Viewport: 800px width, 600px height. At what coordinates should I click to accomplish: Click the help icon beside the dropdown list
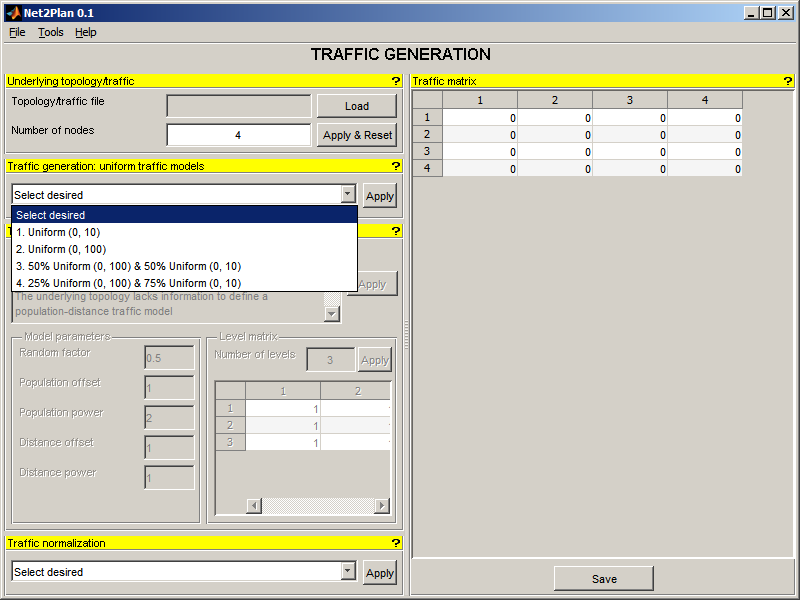pos(395,231)
